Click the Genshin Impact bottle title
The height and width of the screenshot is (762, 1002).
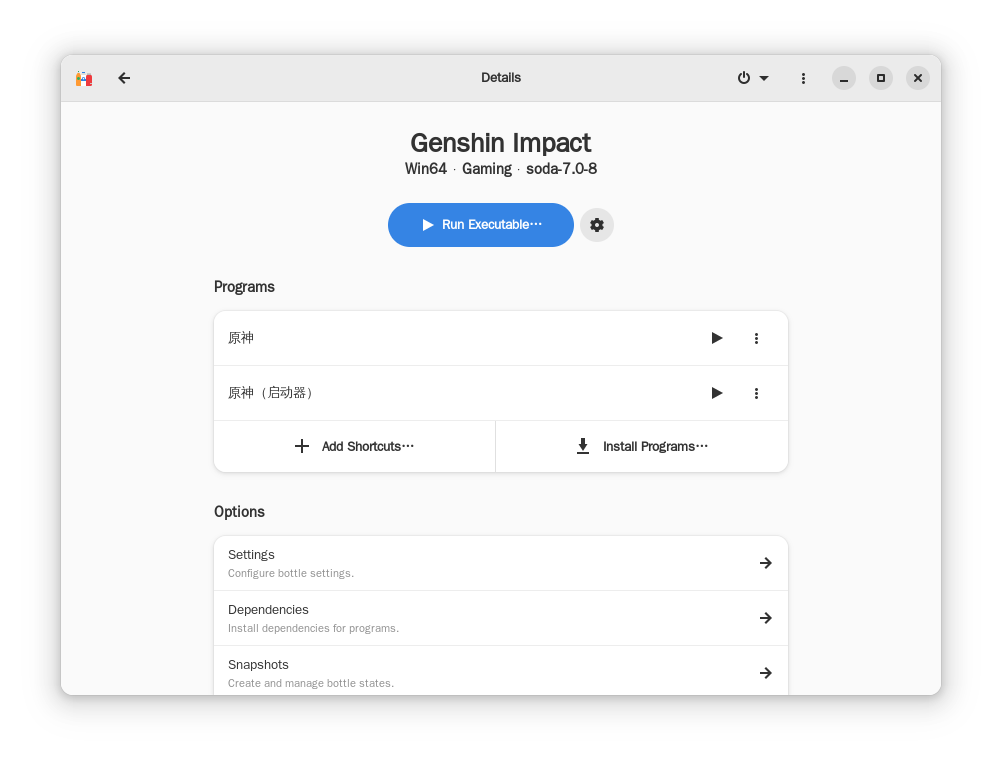[x=501, y=143]
